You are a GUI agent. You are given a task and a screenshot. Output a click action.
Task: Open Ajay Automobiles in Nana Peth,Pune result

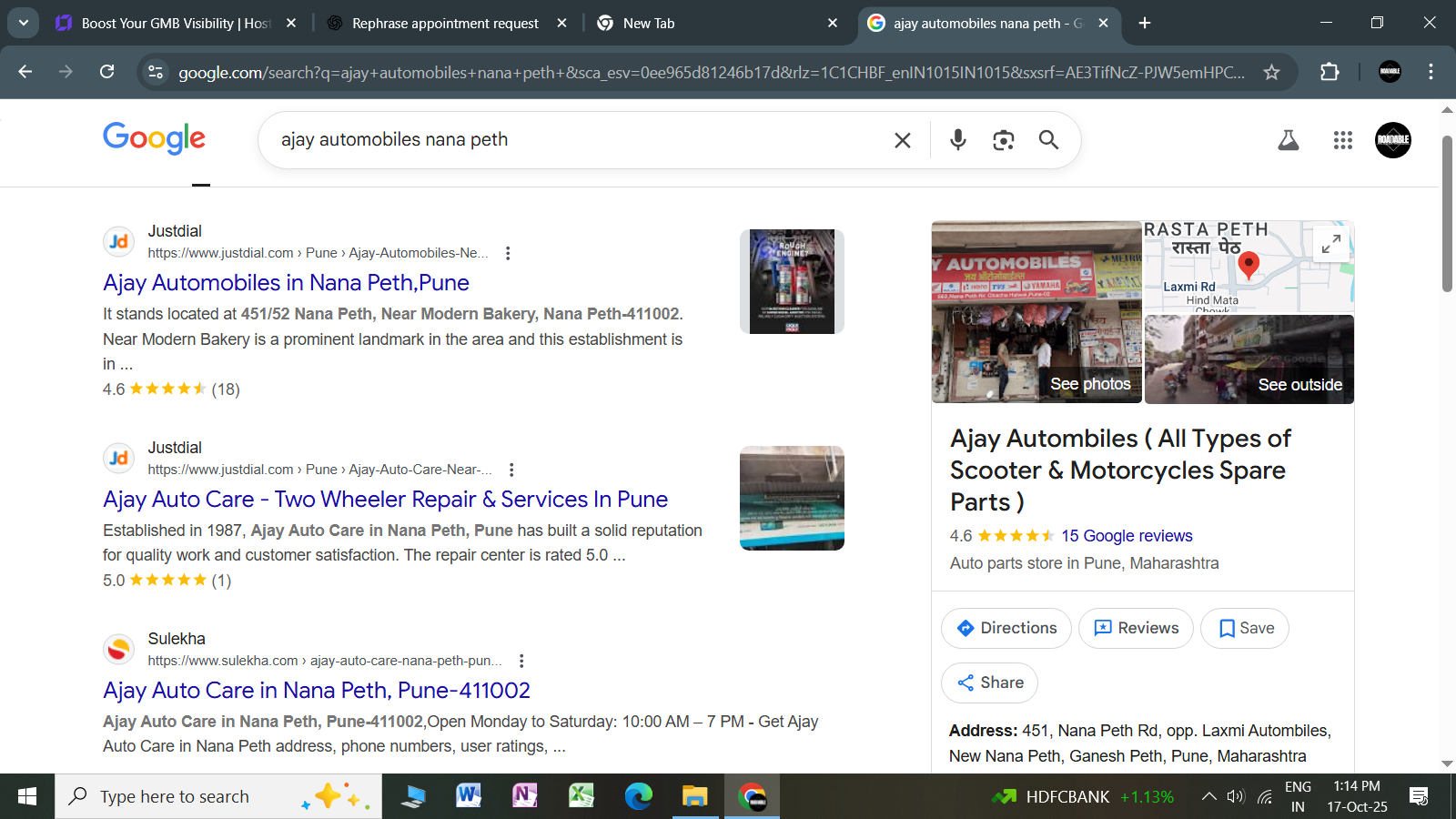tap(286, 283)
